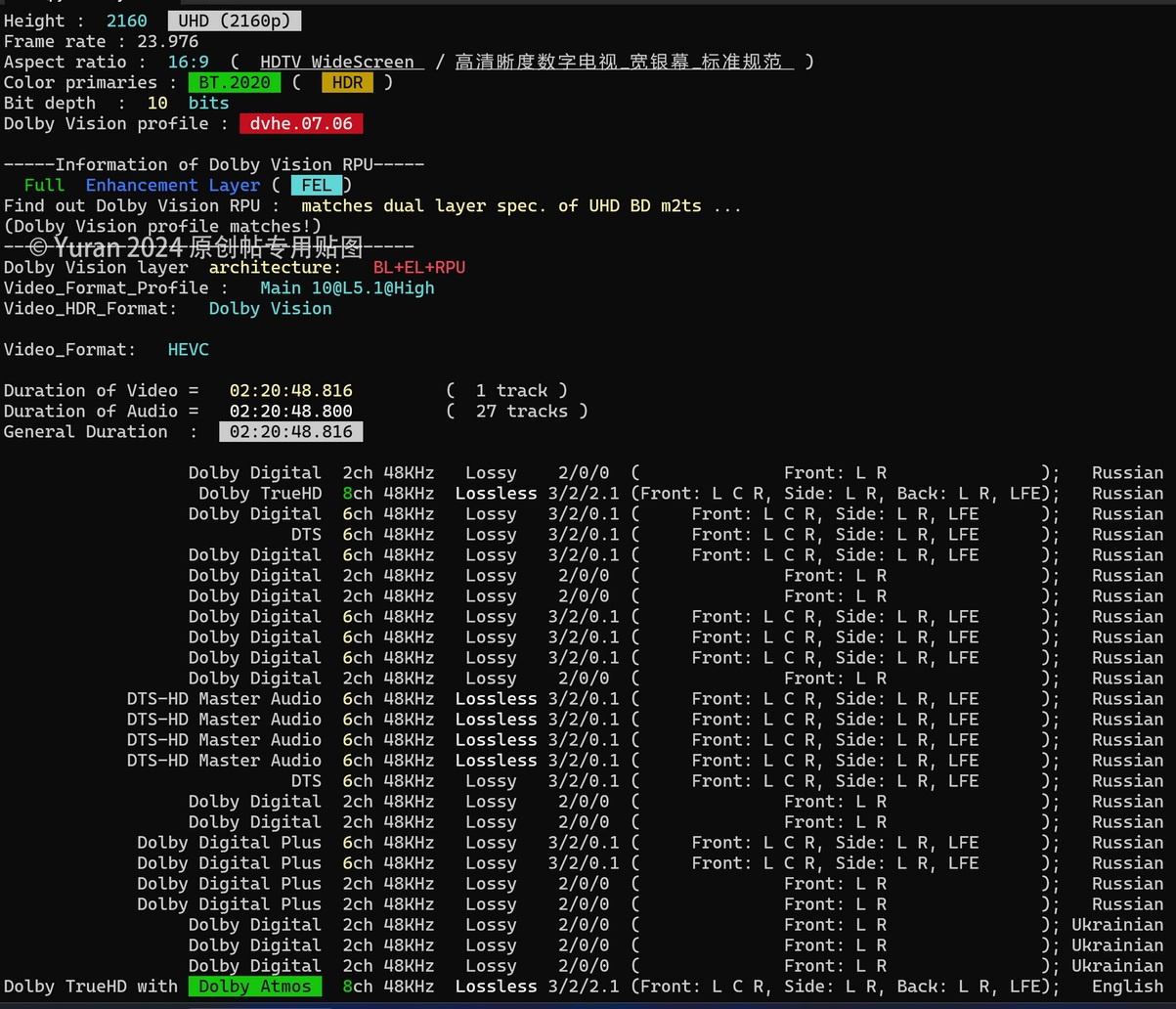Select the green word Full
Viewport: 1176px width, 1009px height.
[44, 185]
